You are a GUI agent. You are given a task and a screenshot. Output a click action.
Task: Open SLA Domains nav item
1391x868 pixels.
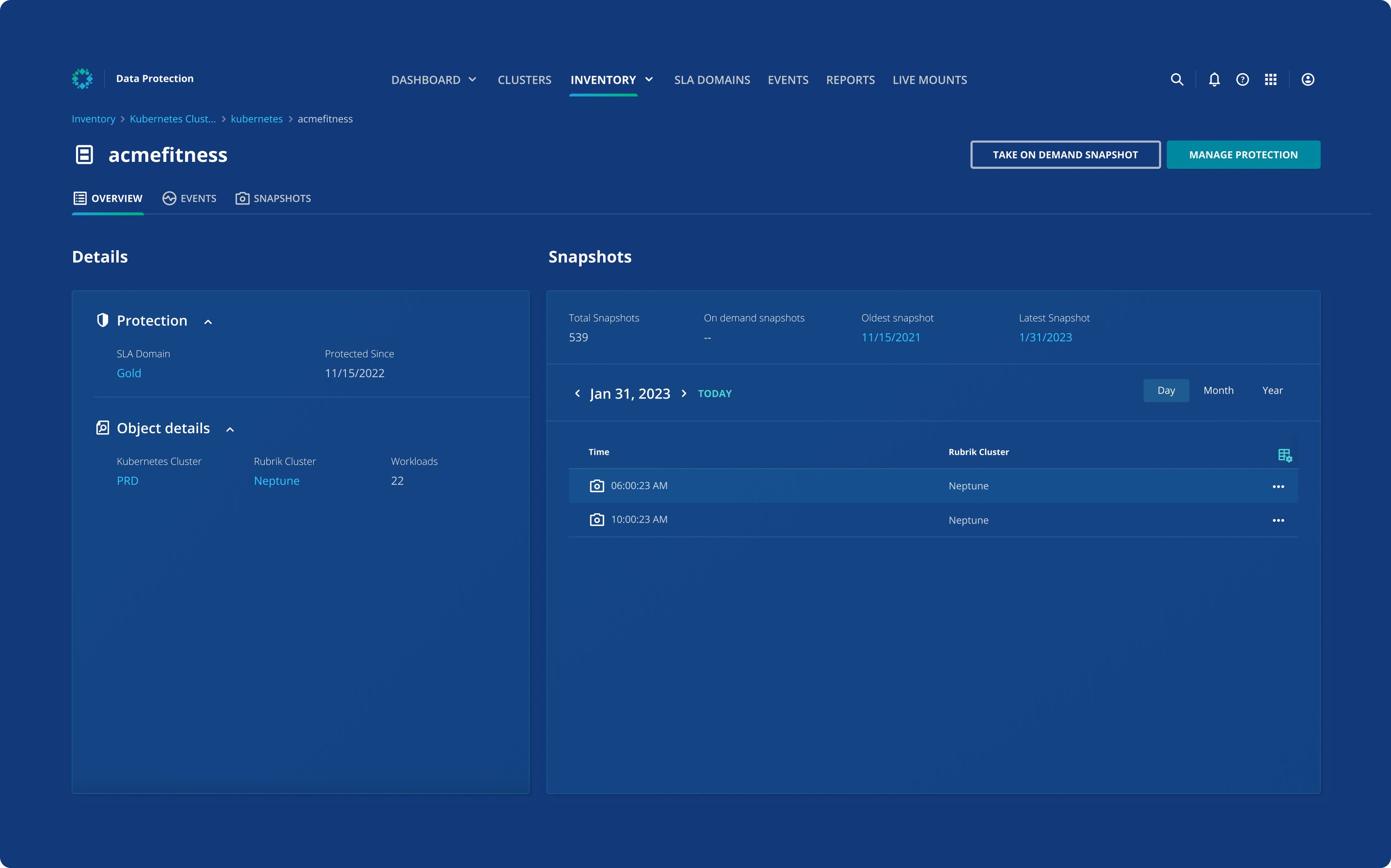click(712, 80)
